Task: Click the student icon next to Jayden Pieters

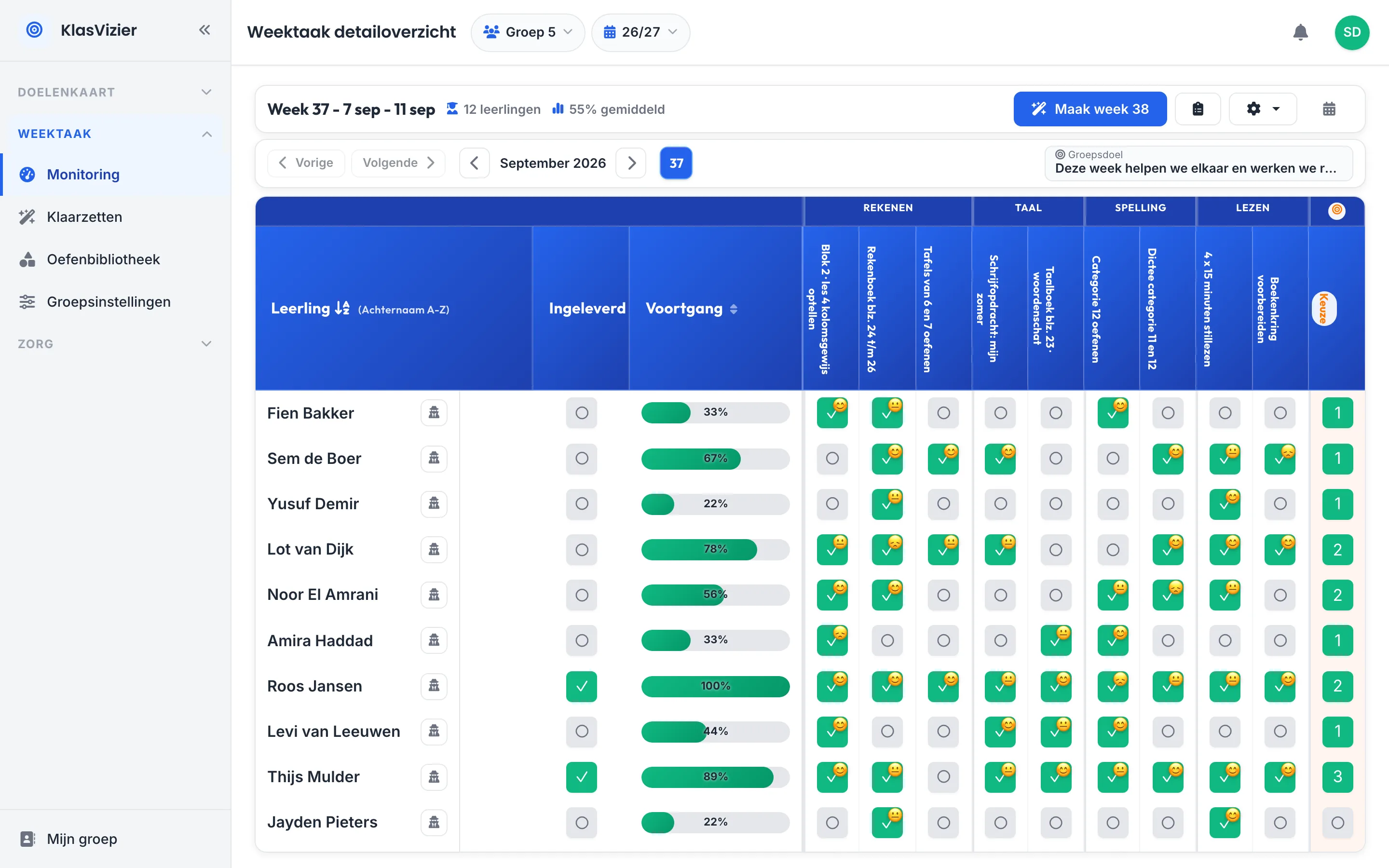Action: click(434, 822)
